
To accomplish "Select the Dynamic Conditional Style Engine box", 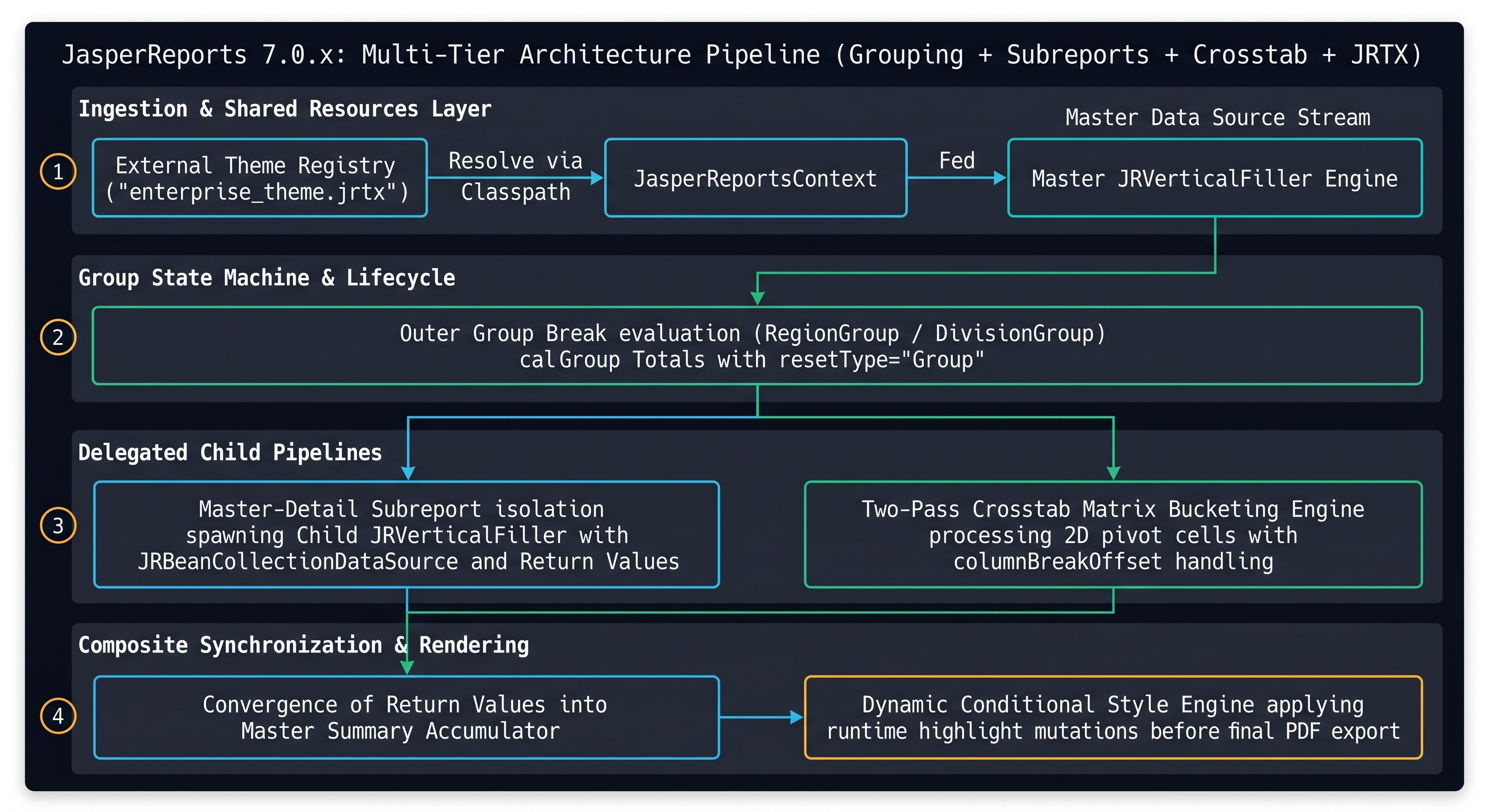I will coord(1113,717).
